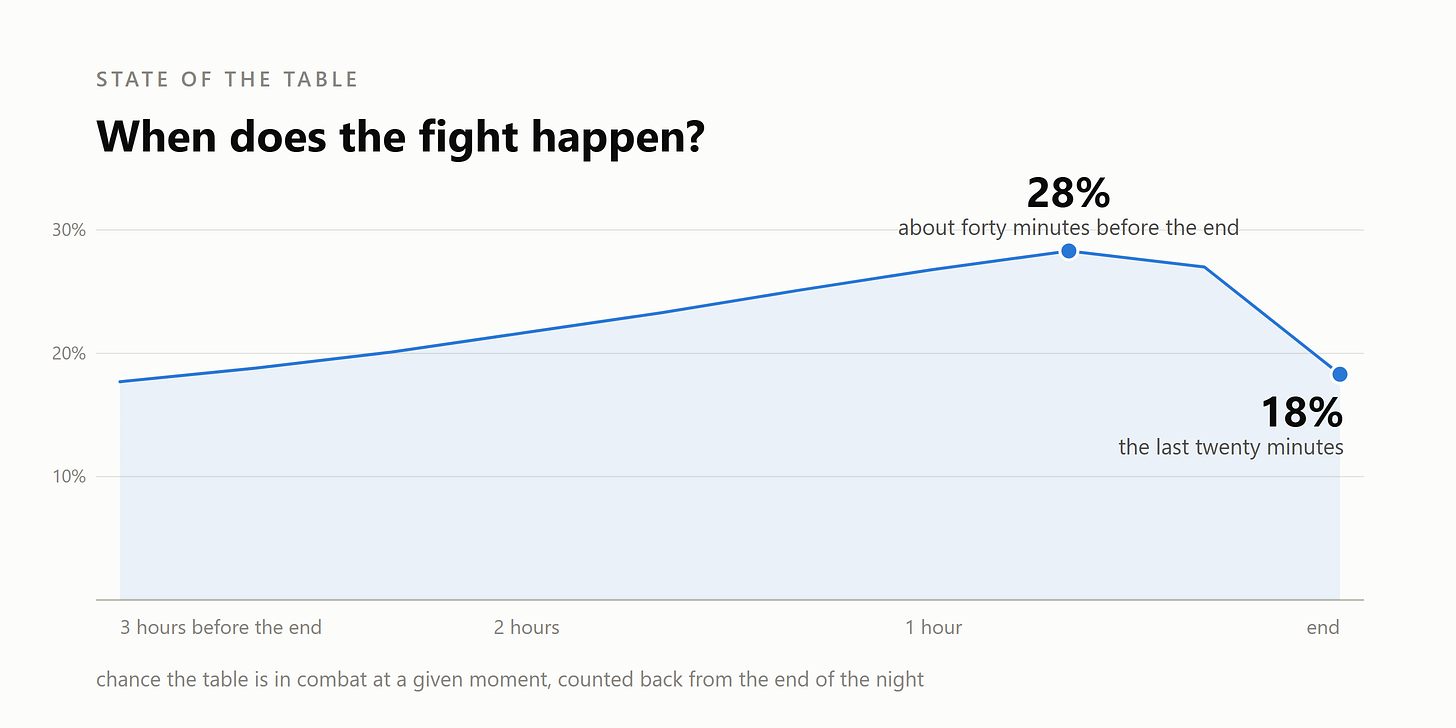Click the x-axis baseline of the chart
Image resolution: width=1456 pixels, height=728 pixels.
[x=730, y=600]
